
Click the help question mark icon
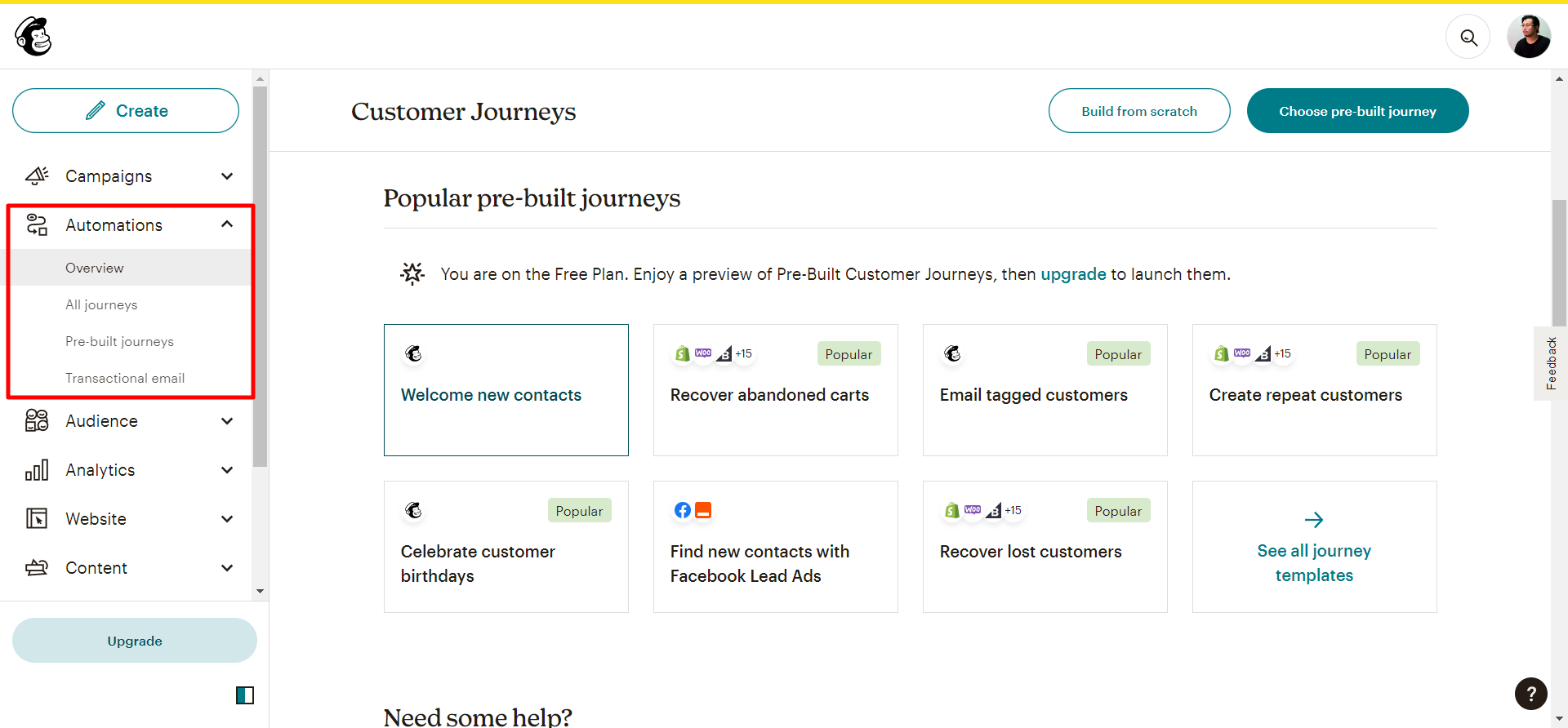[x=1530, y=694]
